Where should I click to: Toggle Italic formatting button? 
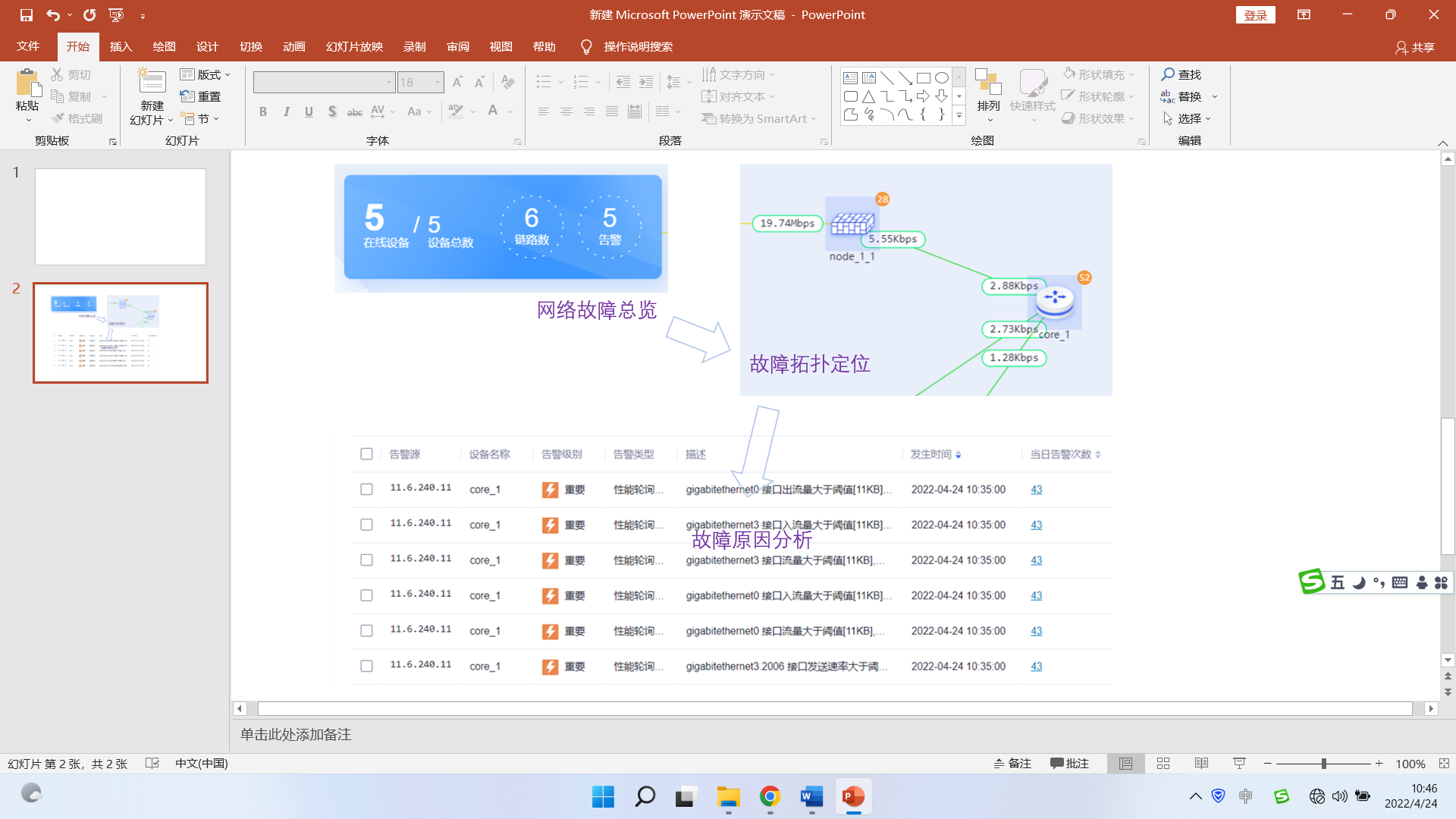[x=286, y=111]
